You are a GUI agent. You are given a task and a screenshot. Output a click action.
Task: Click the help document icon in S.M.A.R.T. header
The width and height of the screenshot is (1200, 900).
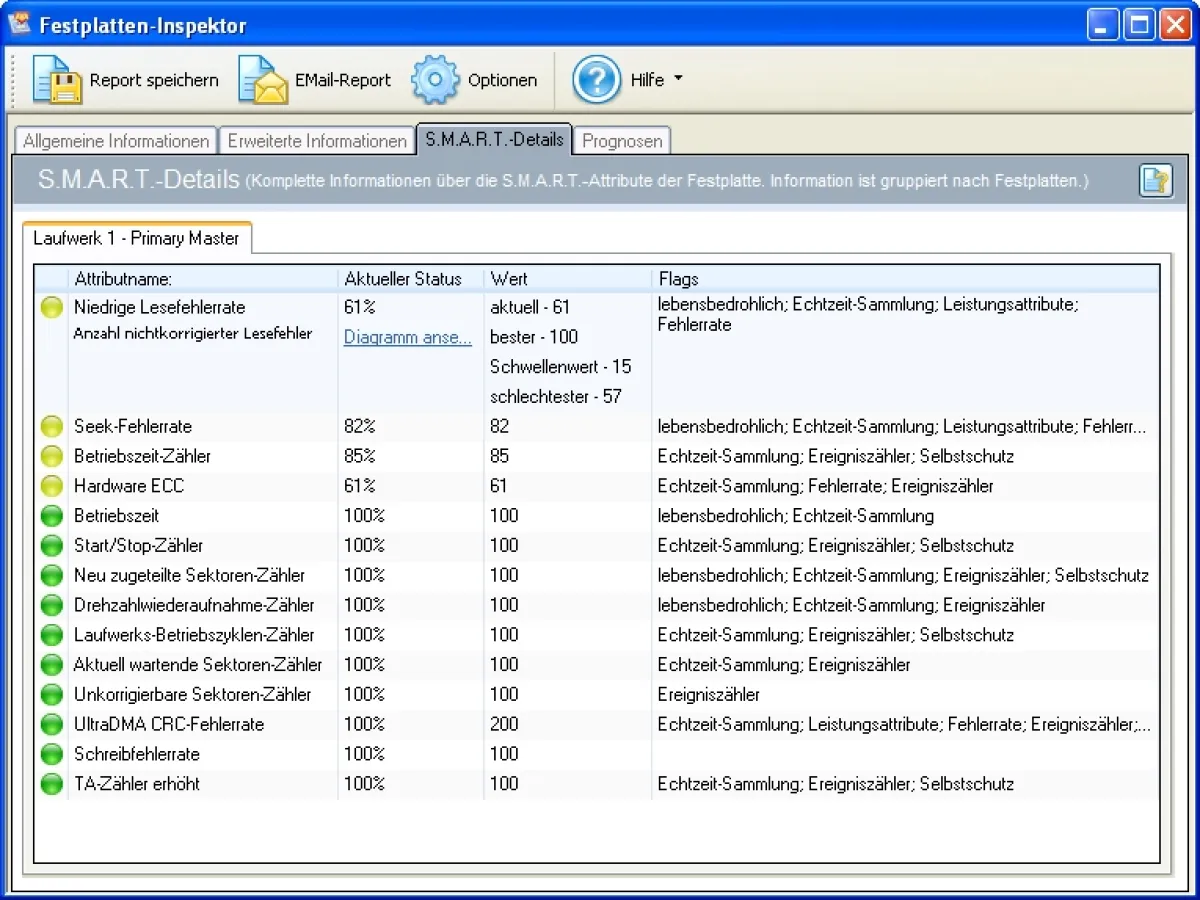1155,181
